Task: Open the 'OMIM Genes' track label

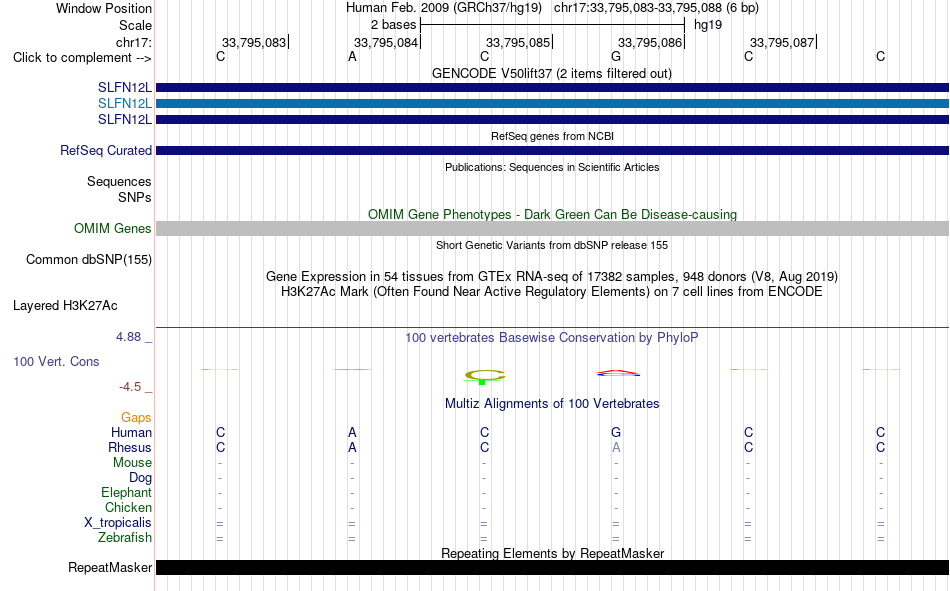Action: (113, 229)
